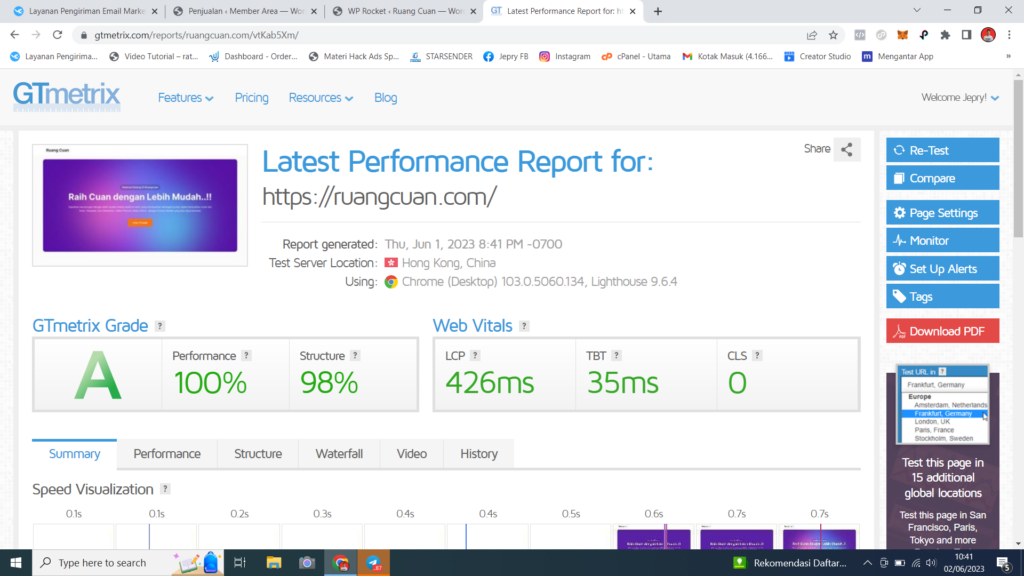Click the ruangcuan.com page screenshot thumbnail
Screen dimensions: 1024x576
[x=139, y=205]
